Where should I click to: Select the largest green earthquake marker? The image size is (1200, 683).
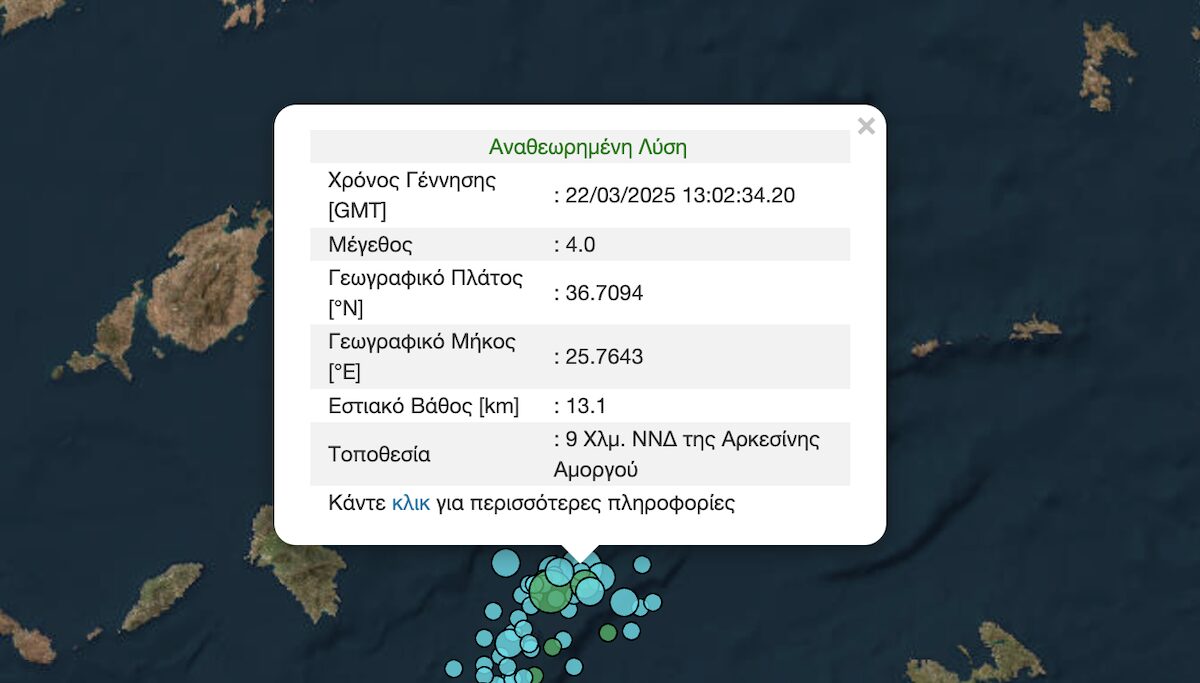(549, 591)
